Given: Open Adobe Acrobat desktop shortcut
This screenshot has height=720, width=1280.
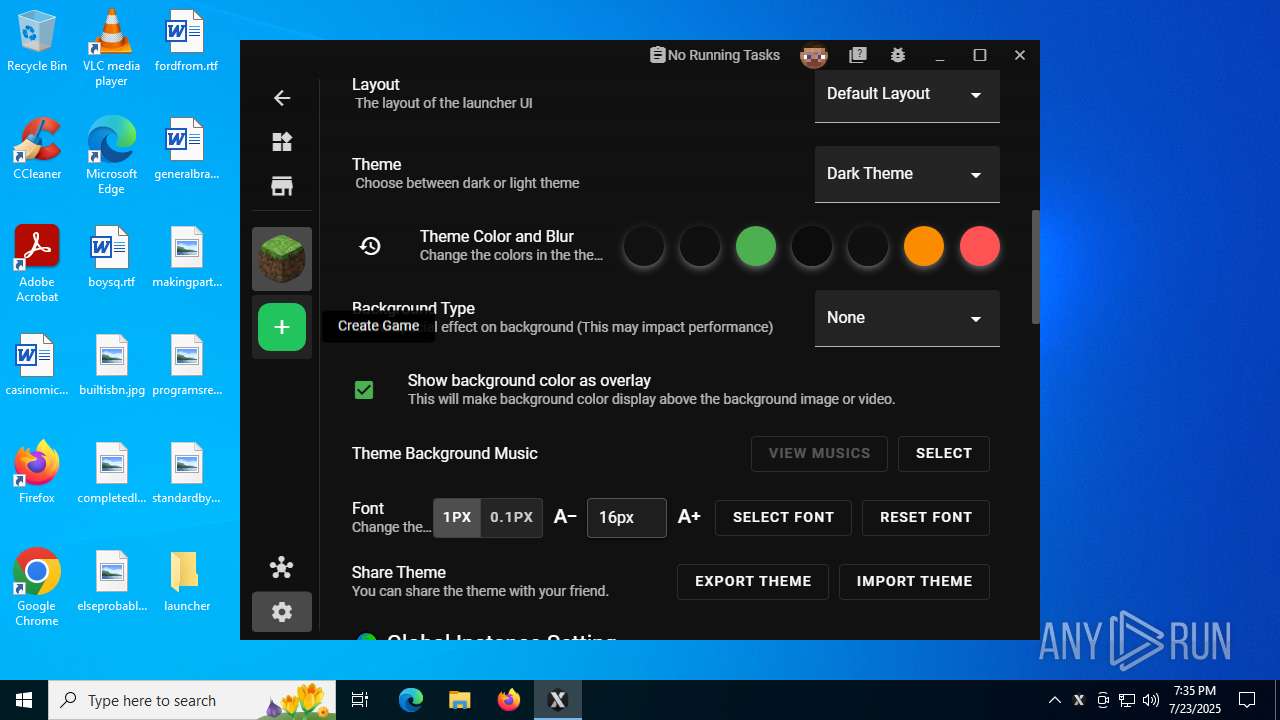Looking at the screenshot, I should pyautogui.click(x=37, y=264).
